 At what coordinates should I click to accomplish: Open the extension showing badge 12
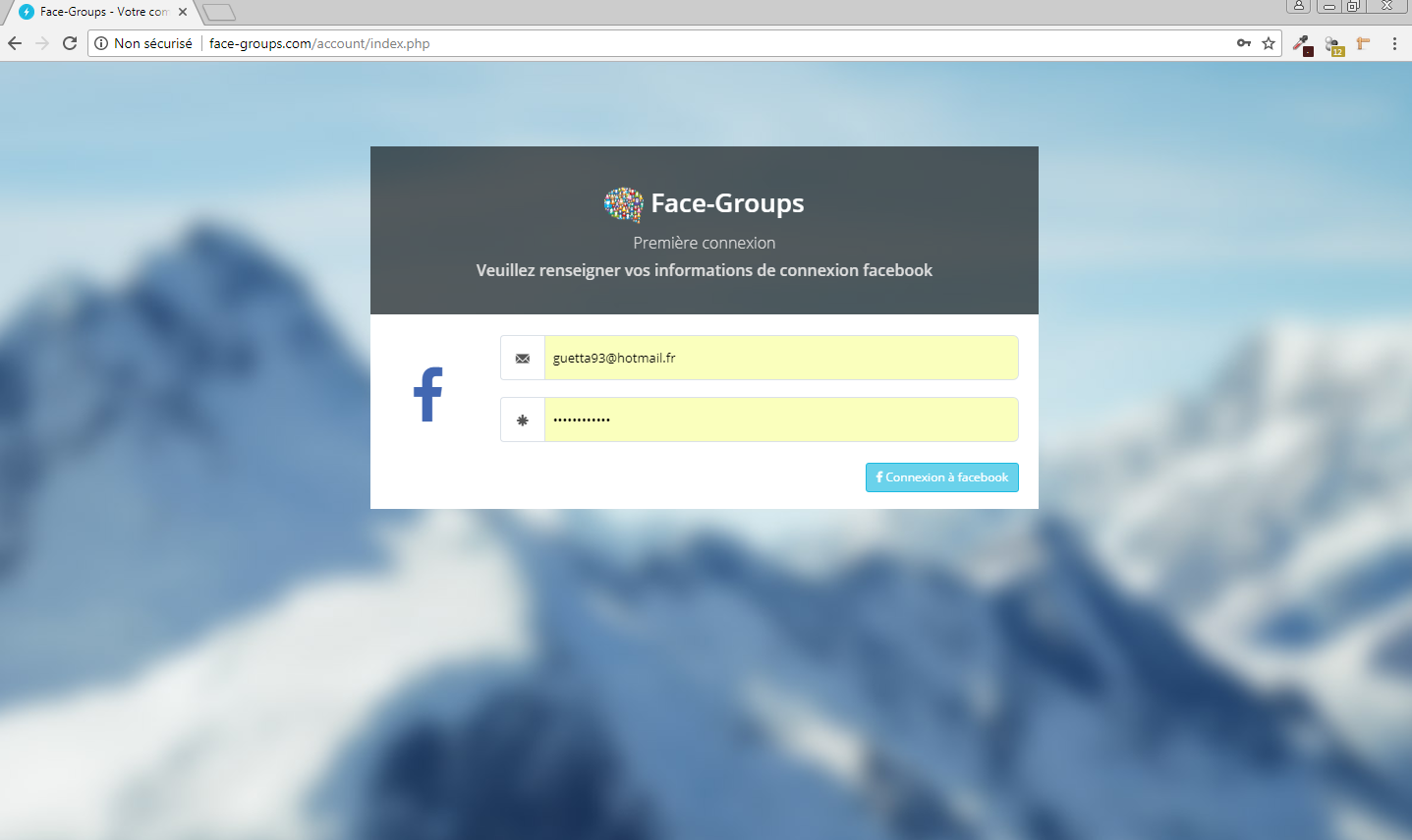pyautogui.click(x=1332, y=44)
